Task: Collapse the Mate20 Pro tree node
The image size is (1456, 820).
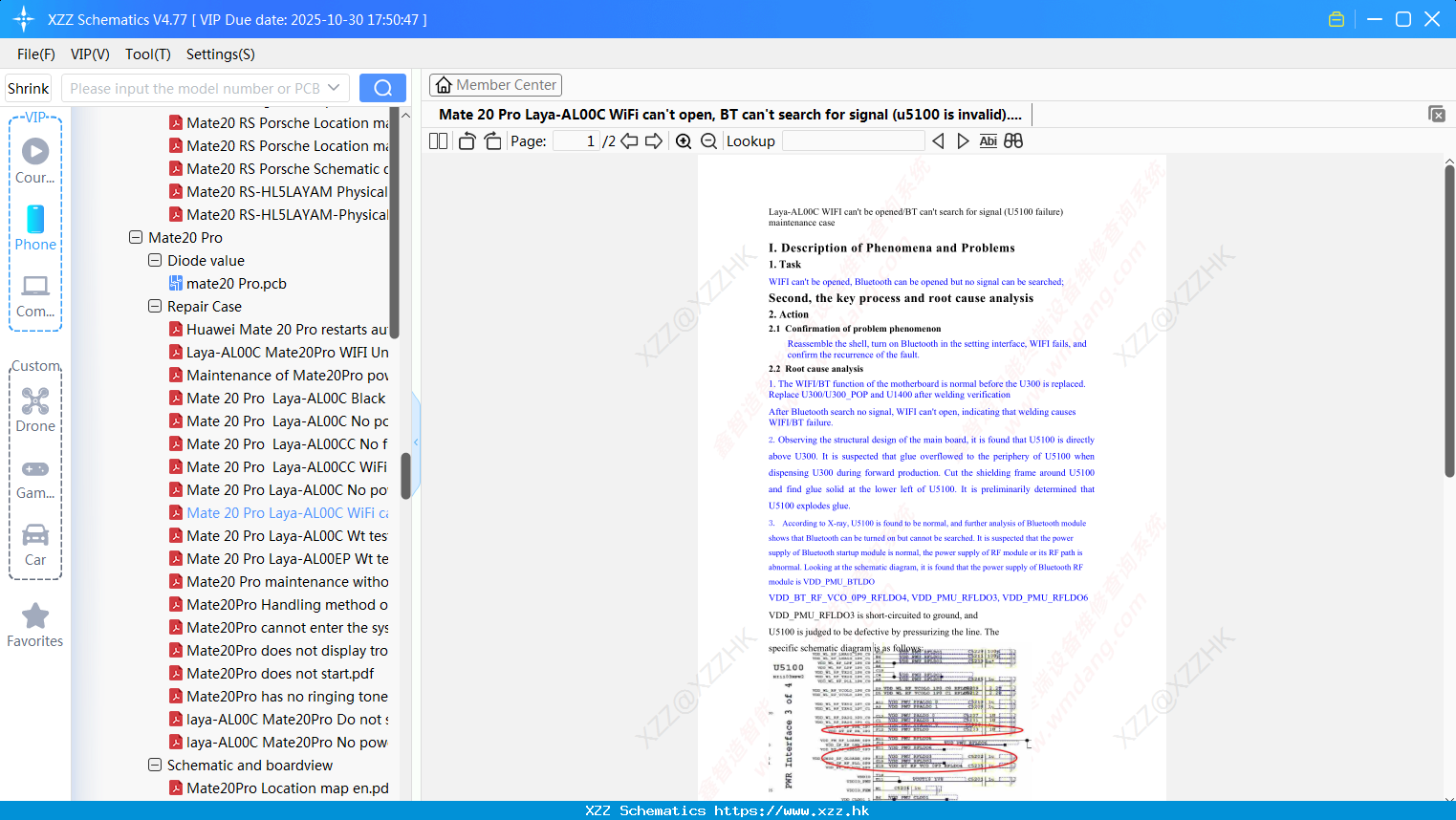Action: pyautogui.click(x=136, y=237)
